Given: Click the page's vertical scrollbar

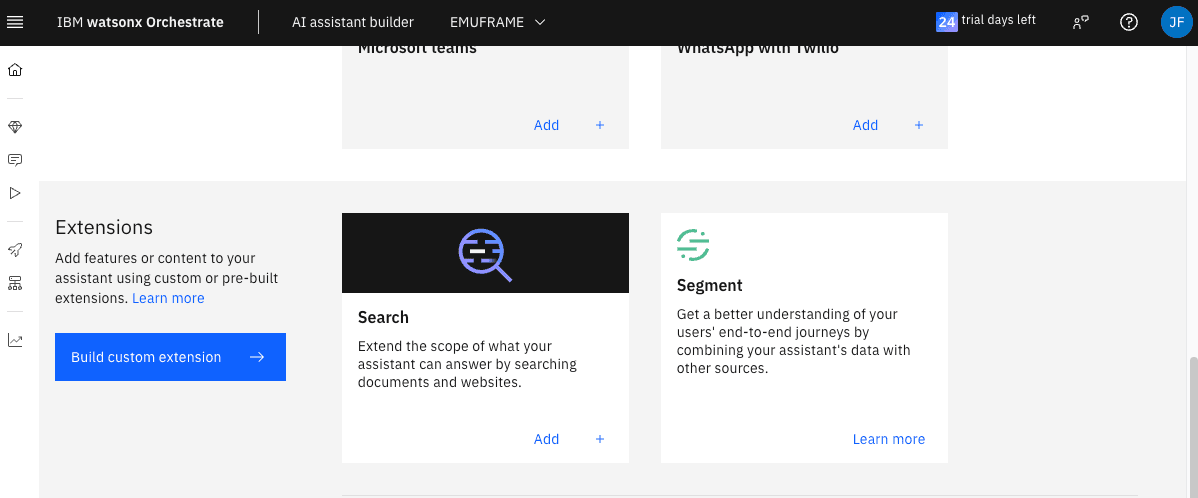Looking at the screenshot, I should tap(1192, 420).
